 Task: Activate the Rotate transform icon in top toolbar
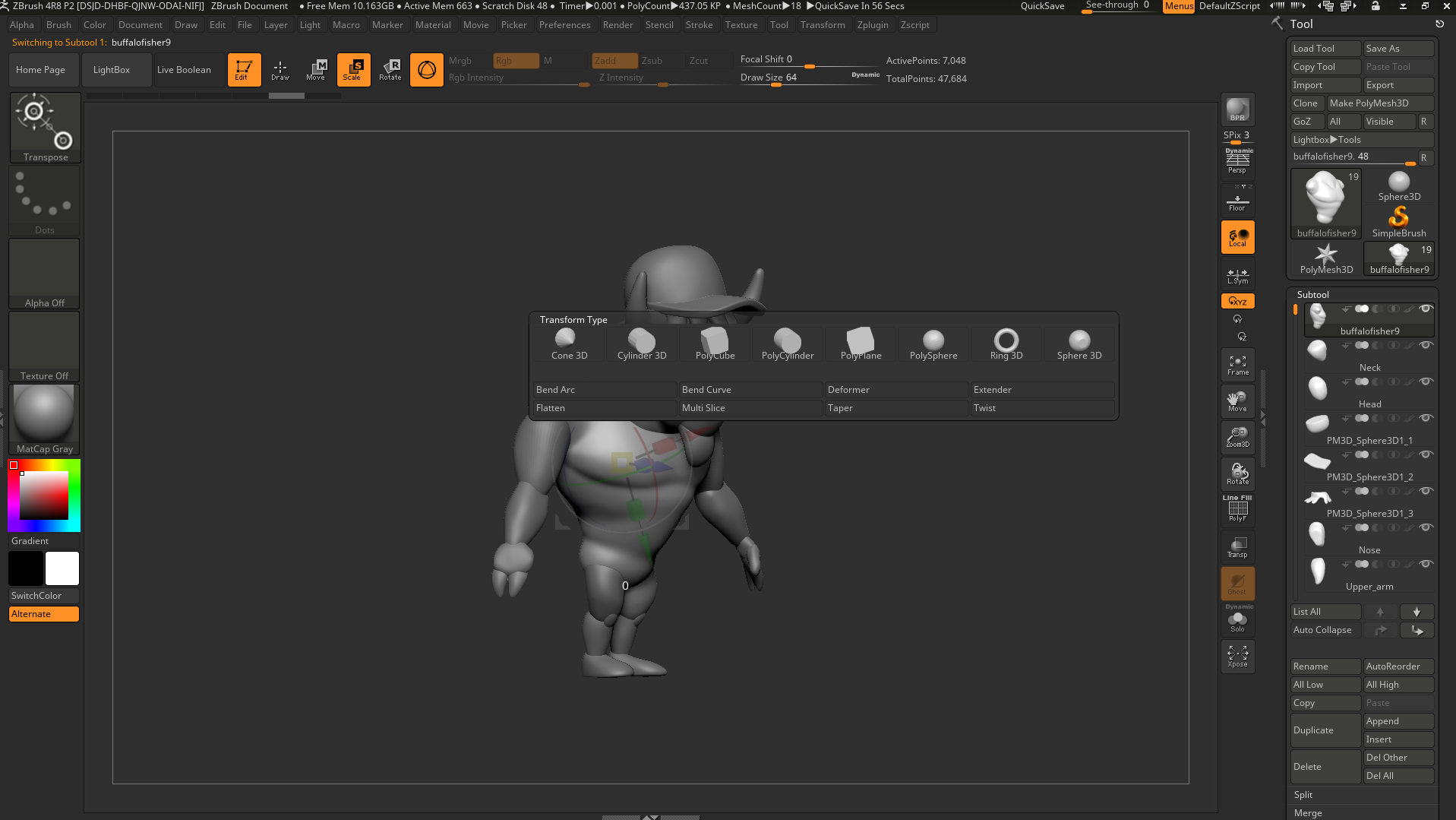[390, 69]
